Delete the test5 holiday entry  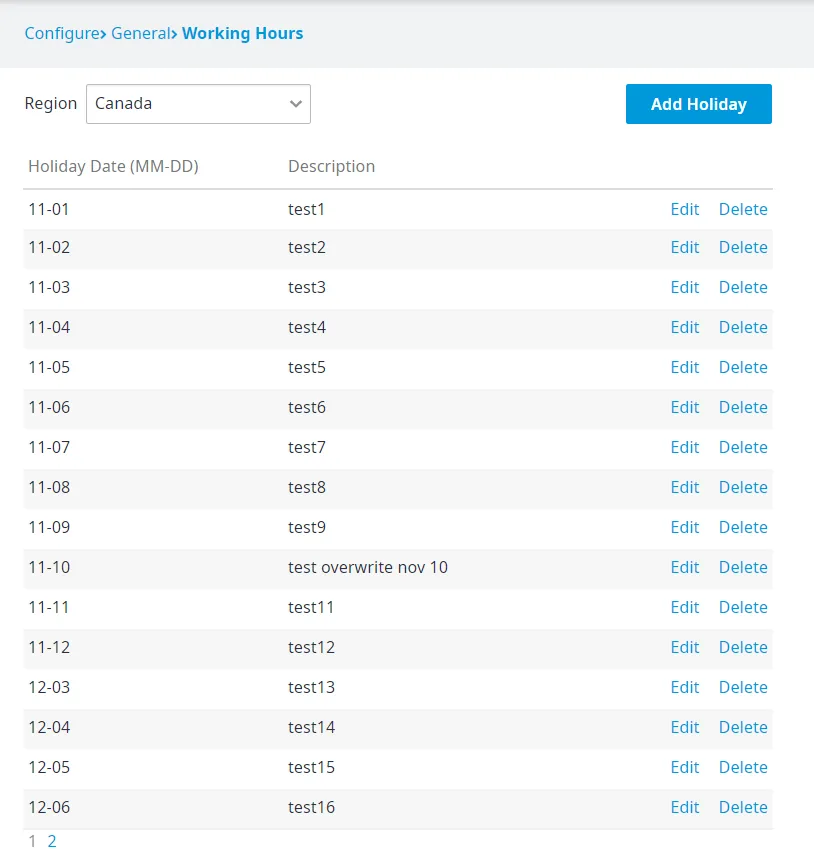pos(743,367)
